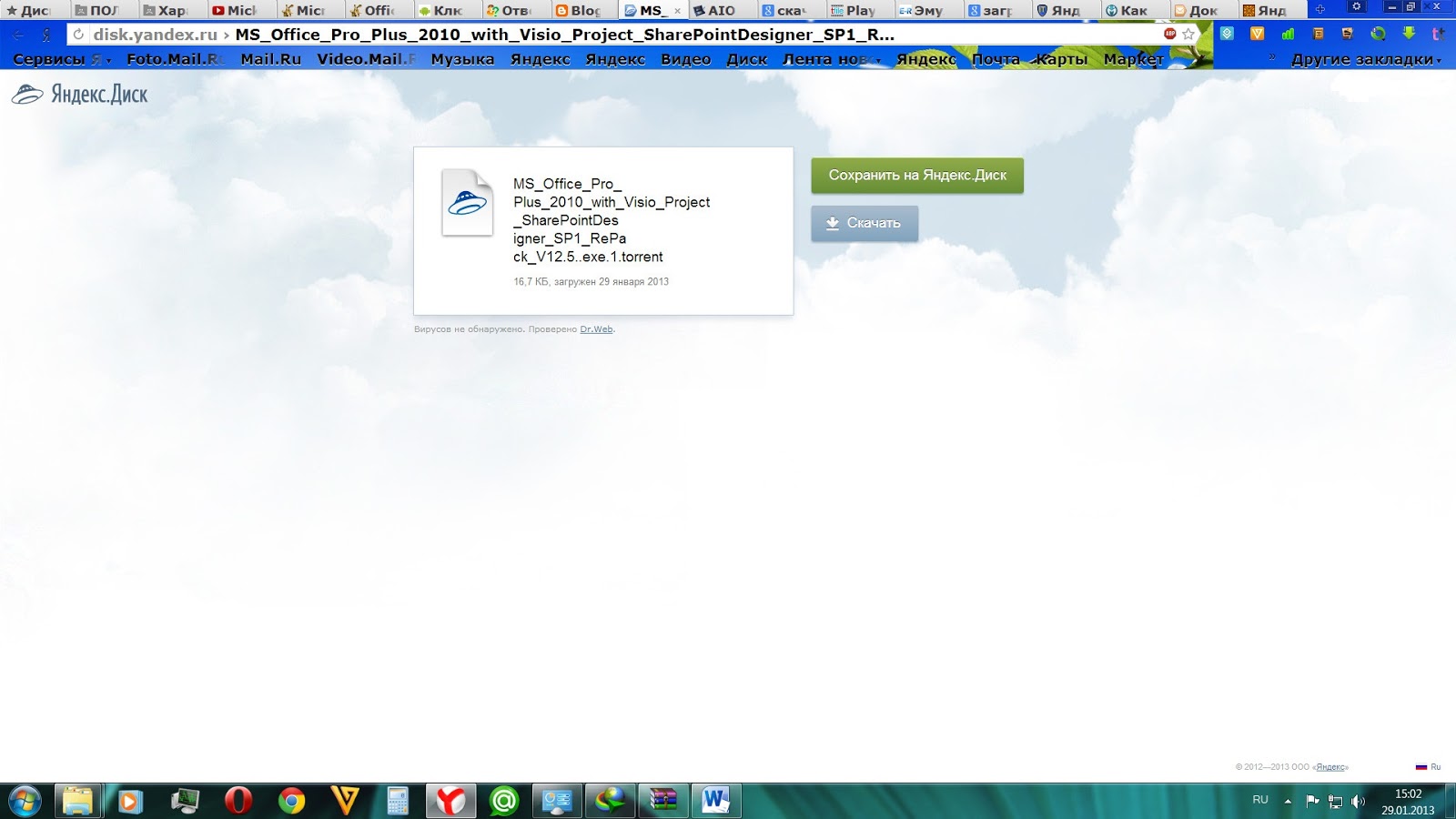Open the 'Музыка' bookmark
The height and width of the screenshot is (819, 1456).
click(462, 59)
